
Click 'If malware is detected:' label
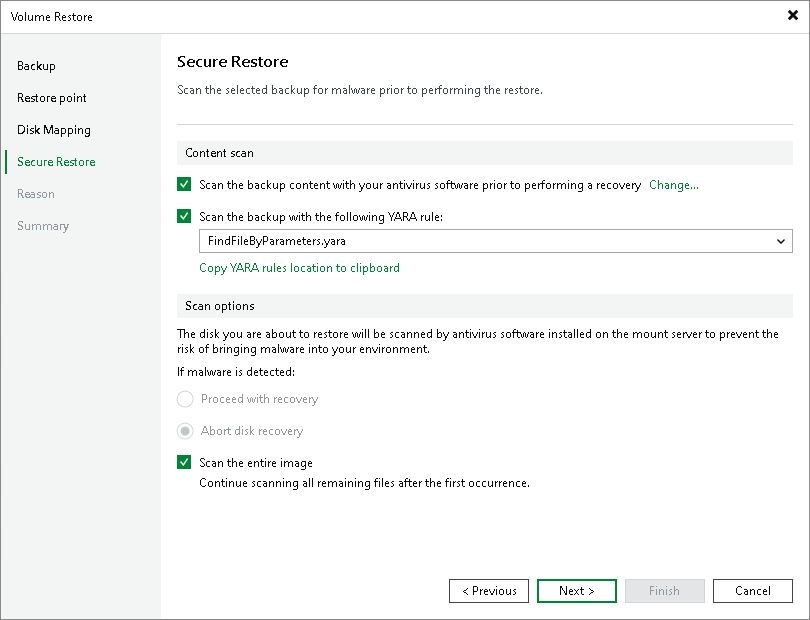coord(236,372)
